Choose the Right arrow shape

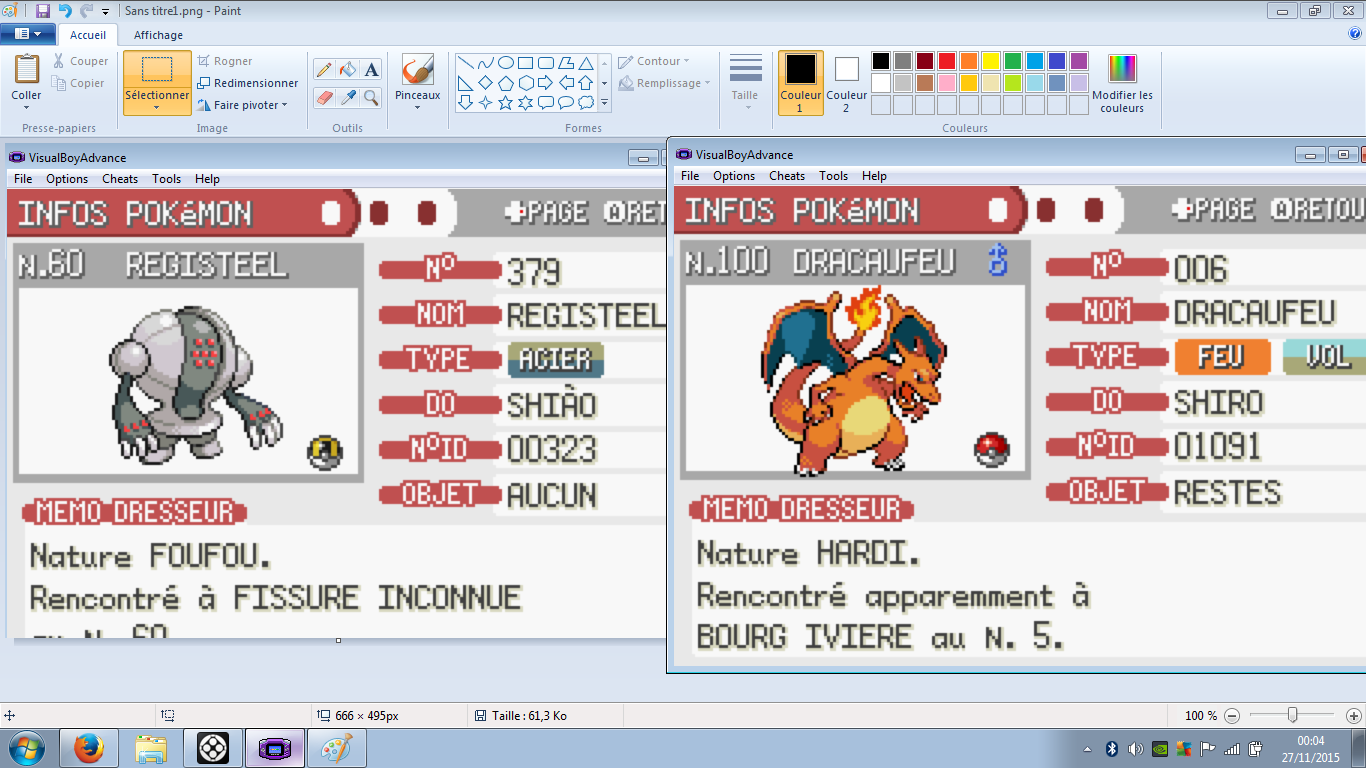pos(546,82)
